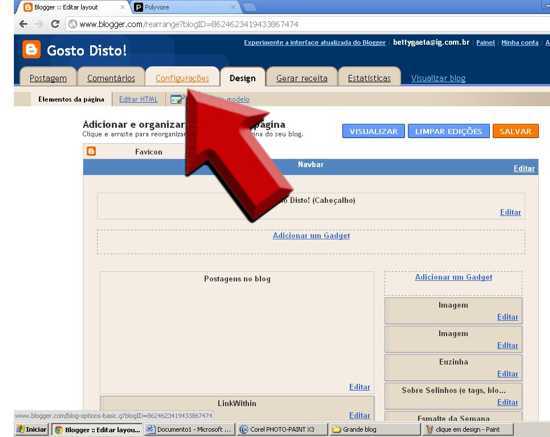Image resolution: width=550 pixels, height=437 pixels.
Task: Open the Postagem tab
Action: (x=48, y=78)
